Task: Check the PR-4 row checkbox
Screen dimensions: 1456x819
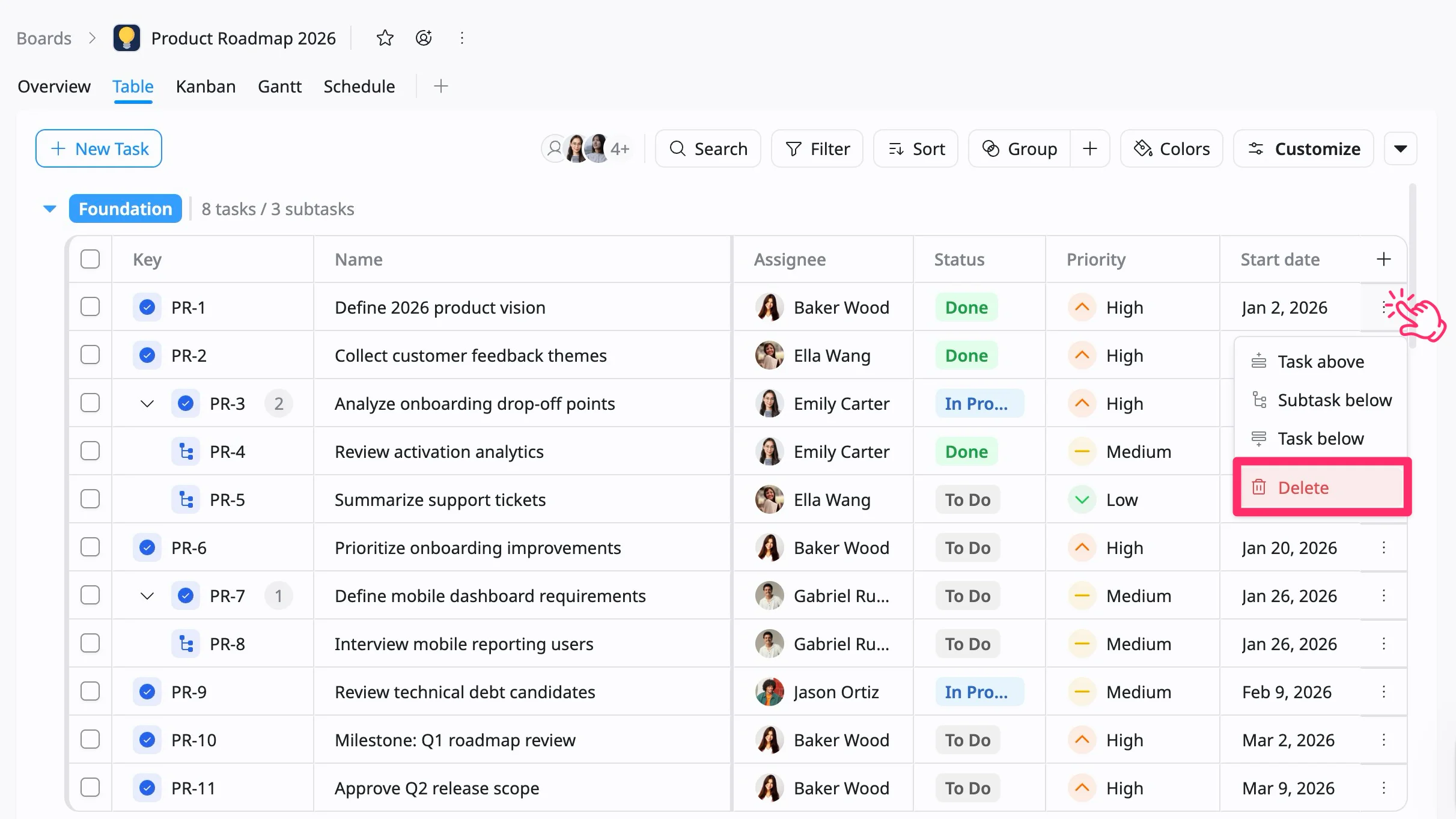Action: [x=90, y=451]
